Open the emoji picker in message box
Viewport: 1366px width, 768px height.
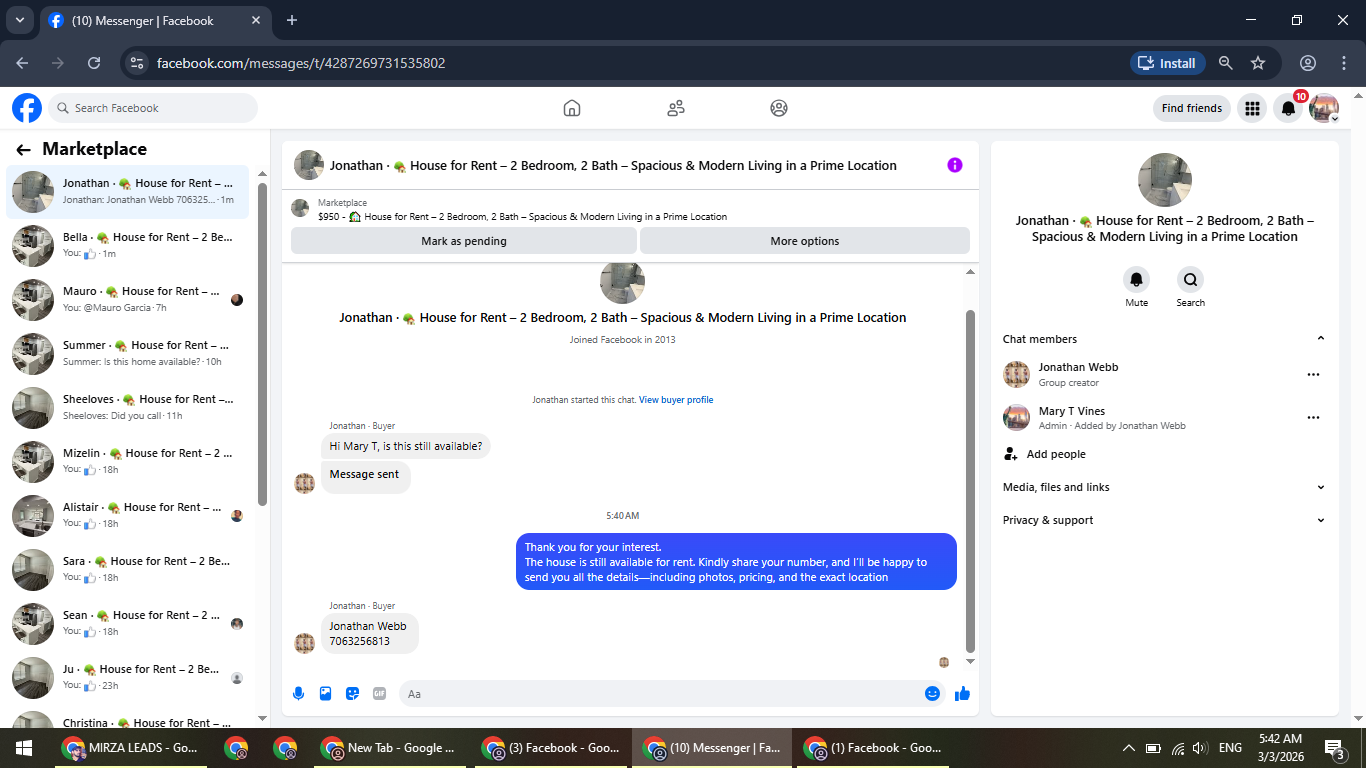pos(932,693)
